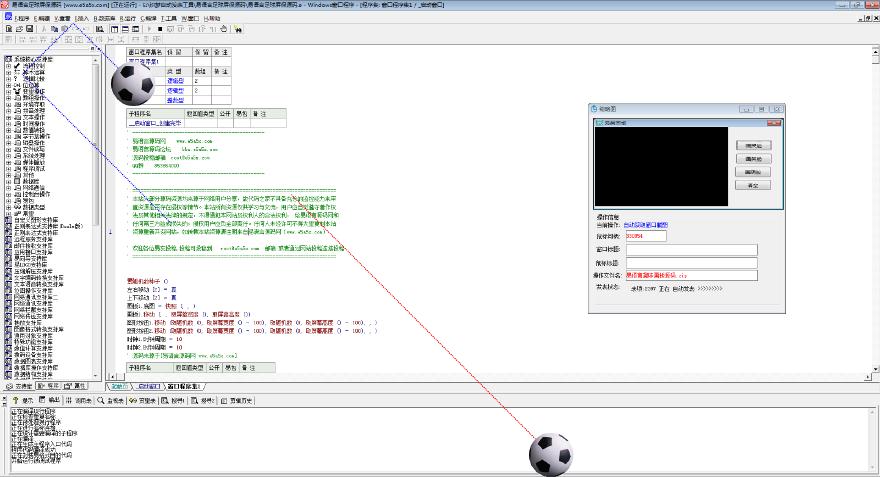Expand the 逻辑比较 tree node
Image resolution: width=880 pixels, height=477 pixels.
pyautogui.click(x=8, y=79)
